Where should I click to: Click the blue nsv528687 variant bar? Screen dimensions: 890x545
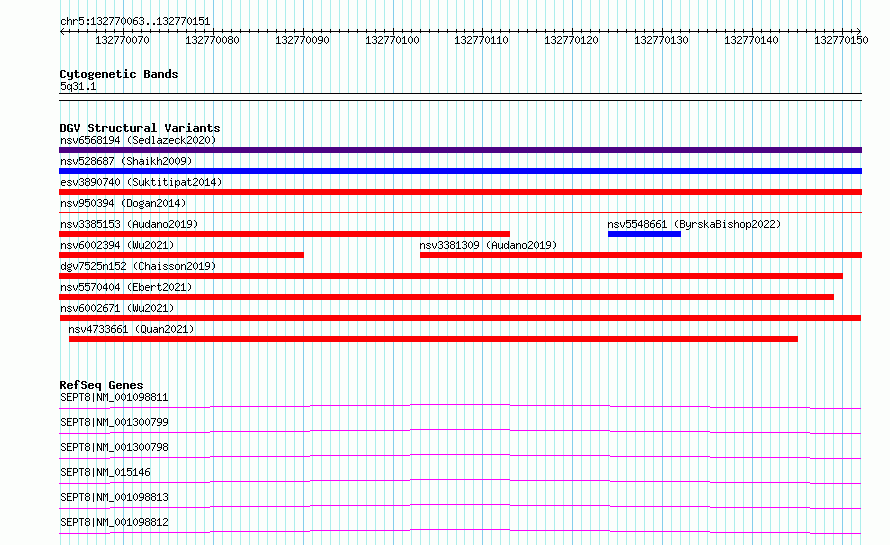(x=460, y=171)
